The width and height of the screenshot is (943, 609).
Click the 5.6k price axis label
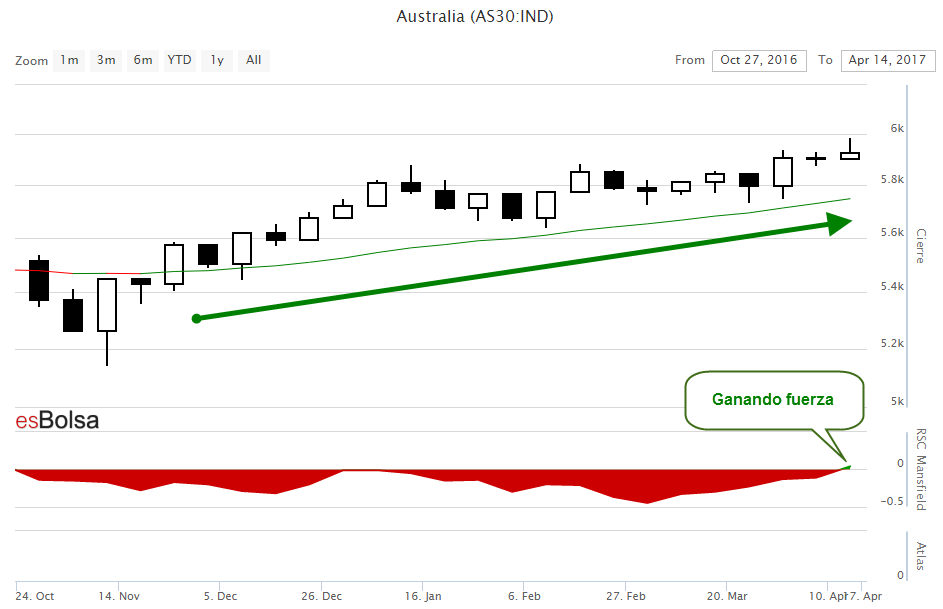[x=892, y=232]
